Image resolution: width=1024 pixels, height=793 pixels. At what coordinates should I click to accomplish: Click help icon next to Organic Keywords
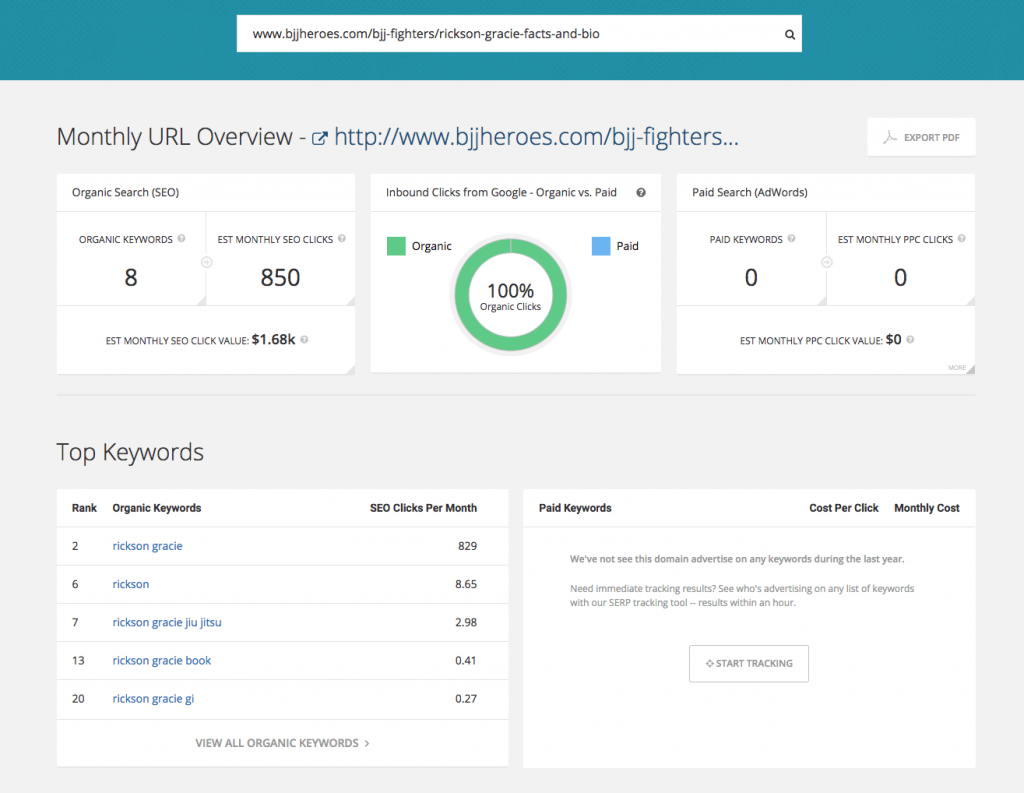click(182, 239)
